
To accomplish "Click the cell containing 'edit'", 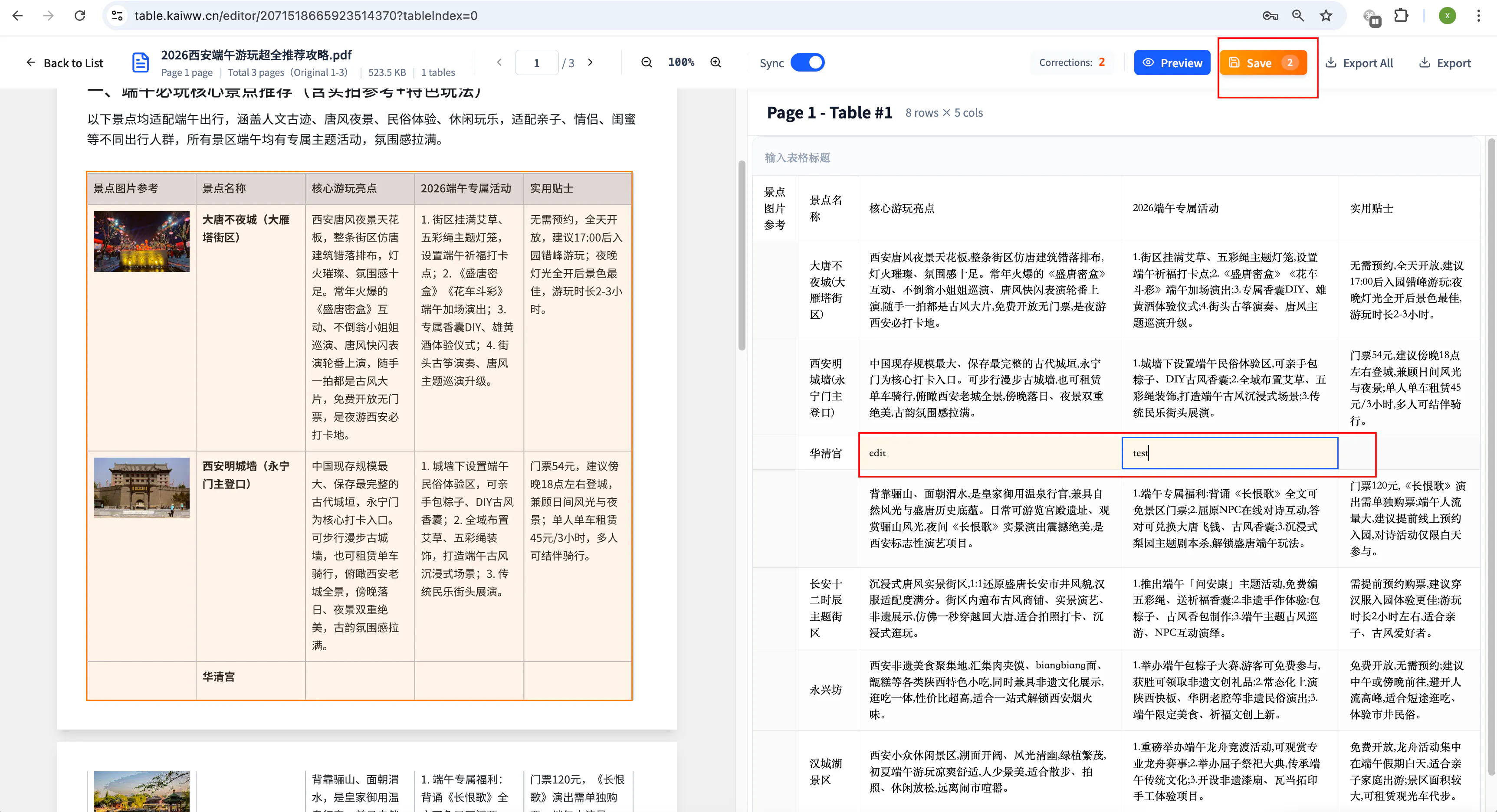I will (x=990, y=453).
